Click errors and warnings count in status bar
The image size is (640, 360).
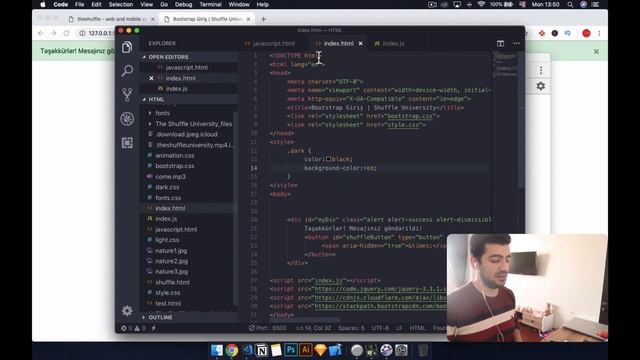coord(133,328)
